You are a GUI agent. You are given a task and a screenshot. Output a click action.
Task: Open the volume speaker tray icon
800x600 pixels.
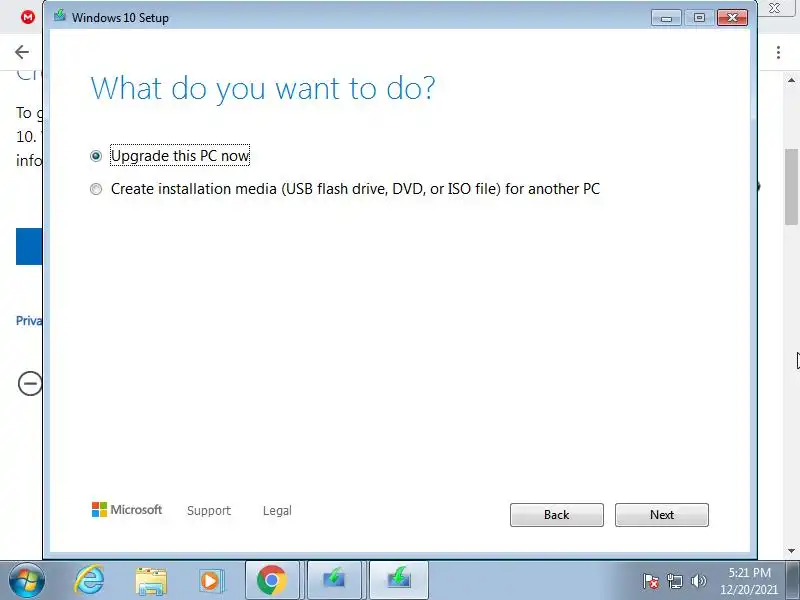pos(698,581)
